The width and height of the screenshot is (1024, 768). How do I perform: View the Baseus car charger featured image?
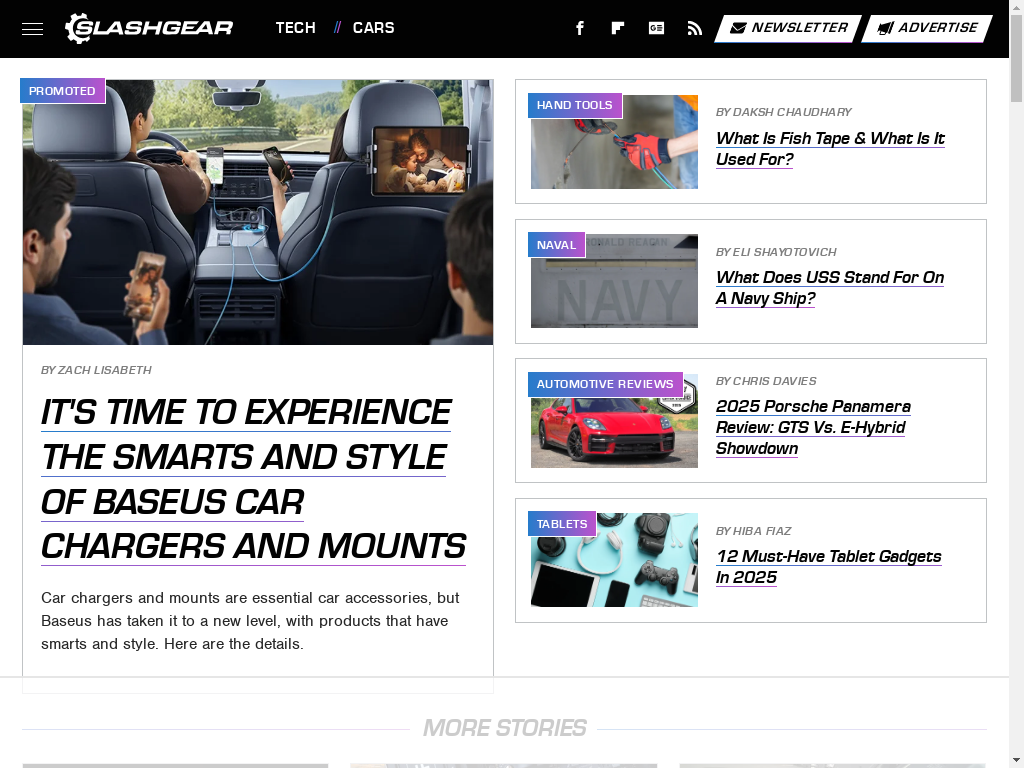[x=258, y=212]
